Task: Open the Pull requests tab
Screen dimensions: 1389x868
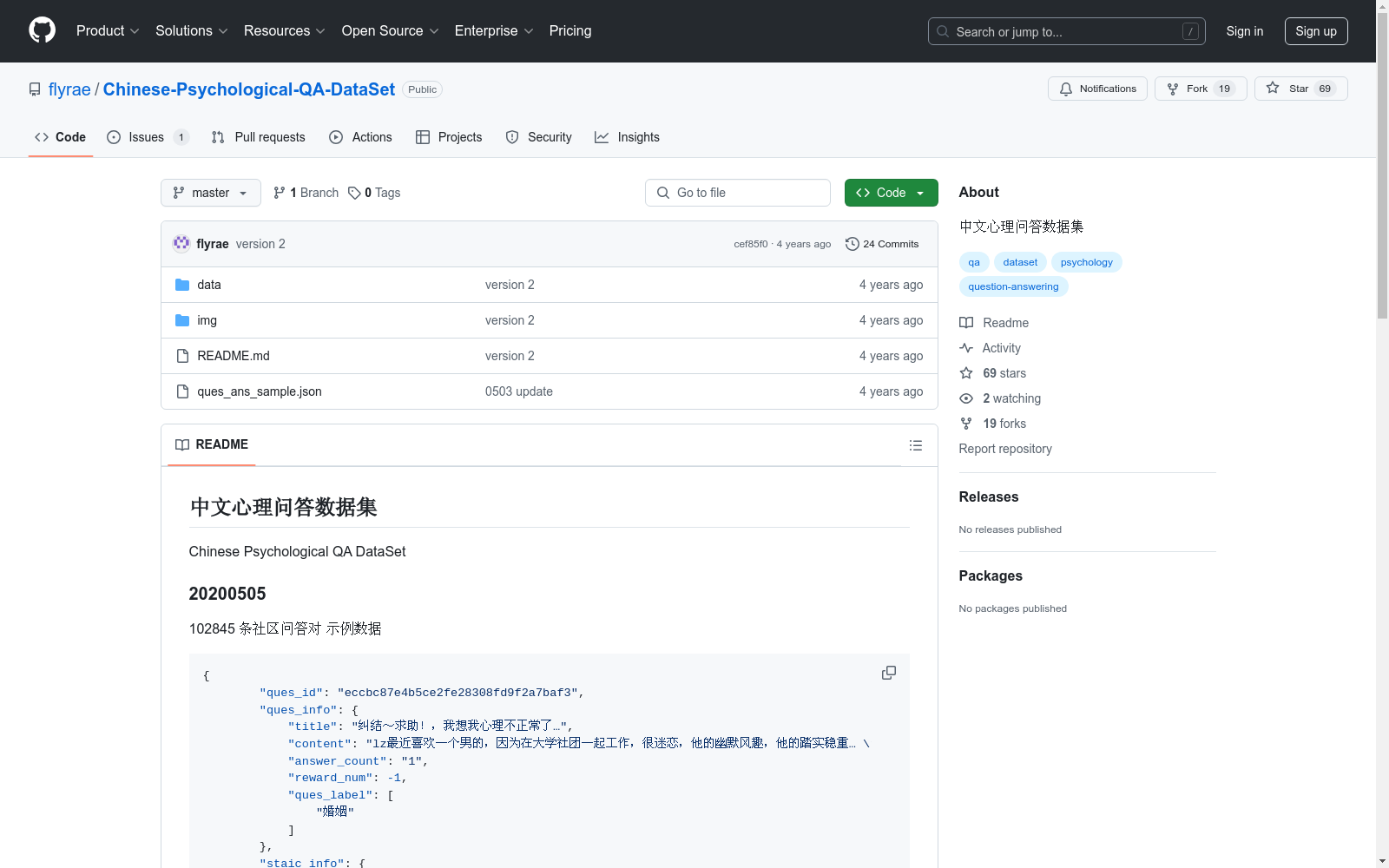Action: click(259, 137)
